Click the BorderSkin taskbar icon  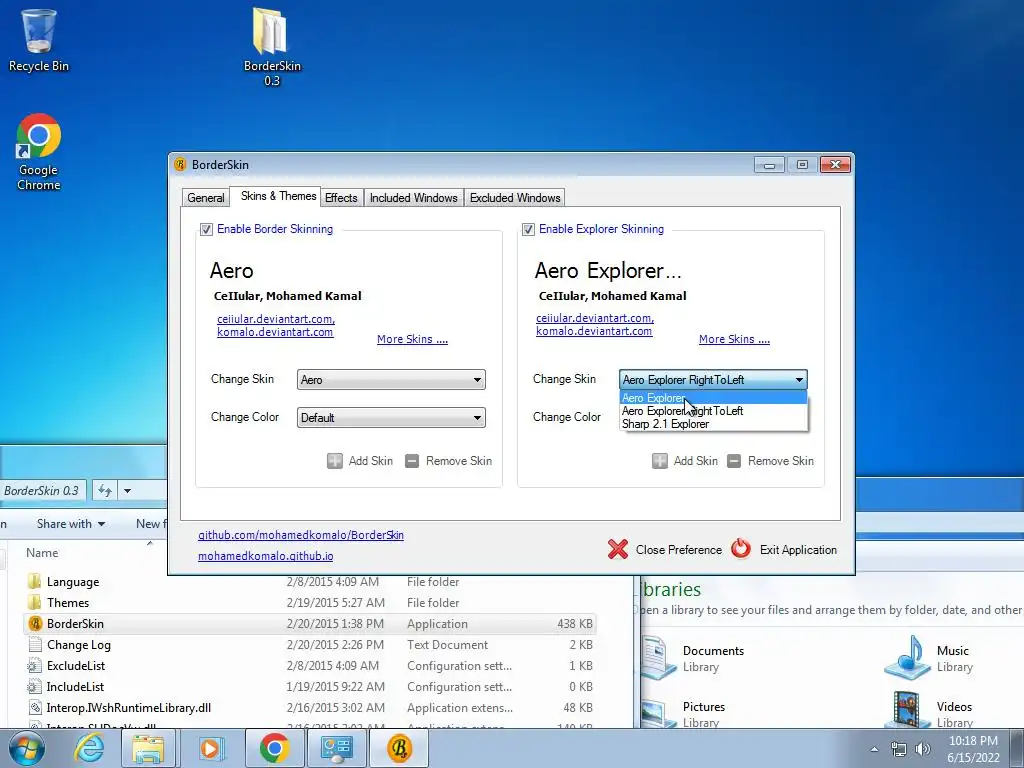point(399,748)
